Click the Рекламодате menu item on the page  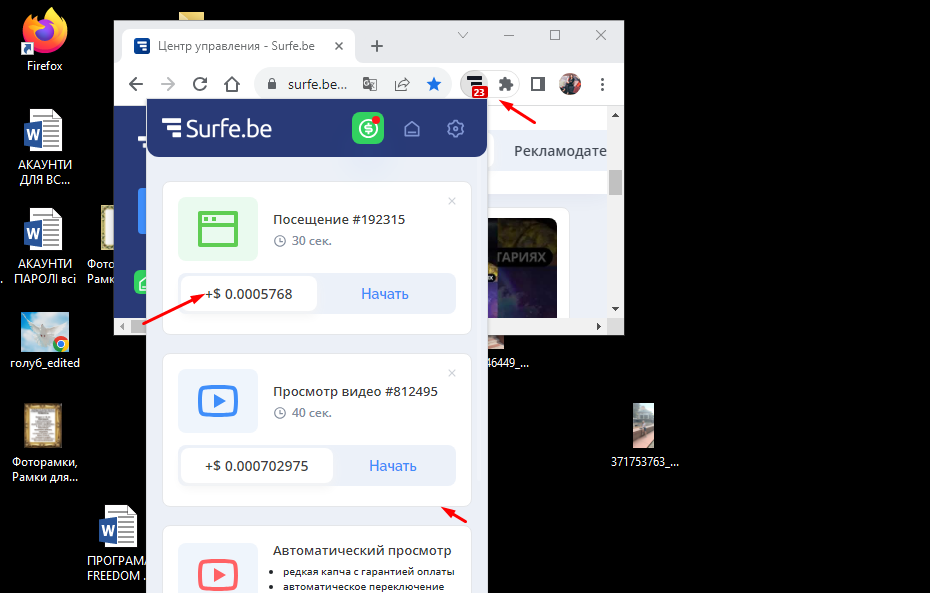pos(560,151)
